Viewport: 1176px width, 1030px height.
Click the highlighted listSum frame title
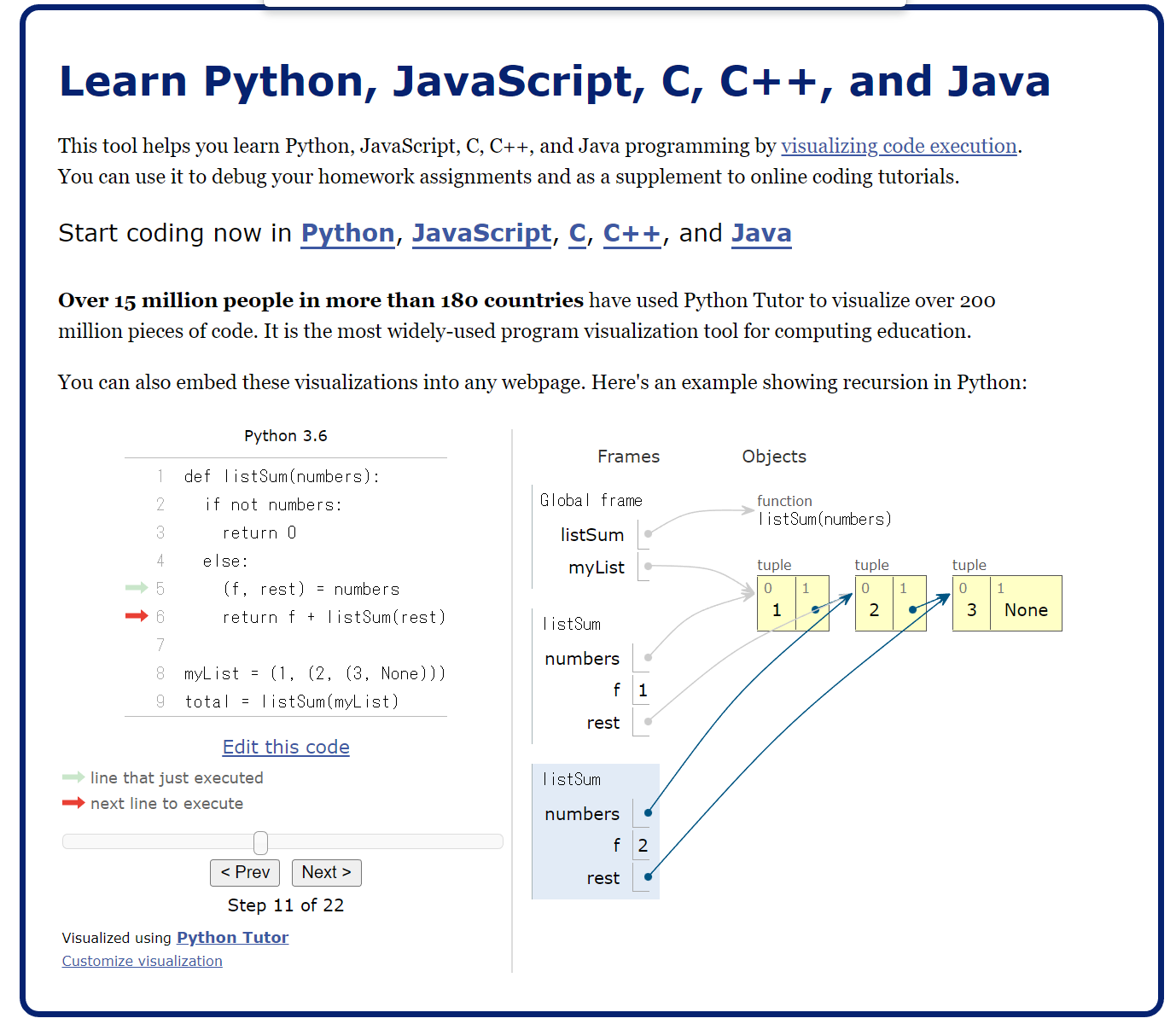coord(572,779)
